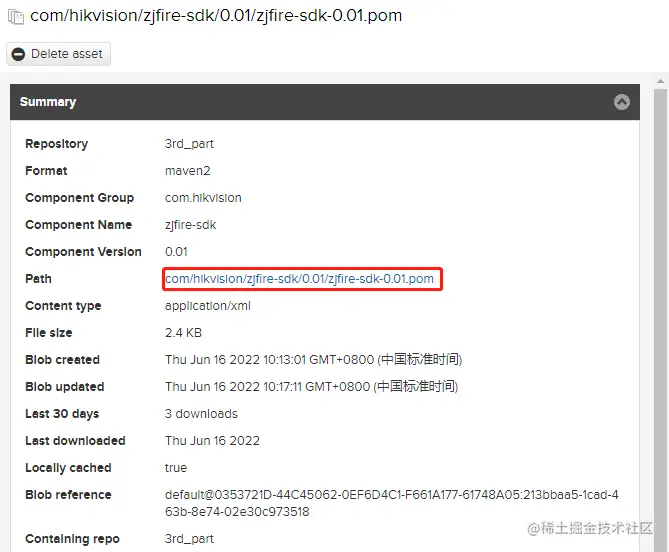Click the Last 30 days field label
669x552 pixels.
[62, 414]
